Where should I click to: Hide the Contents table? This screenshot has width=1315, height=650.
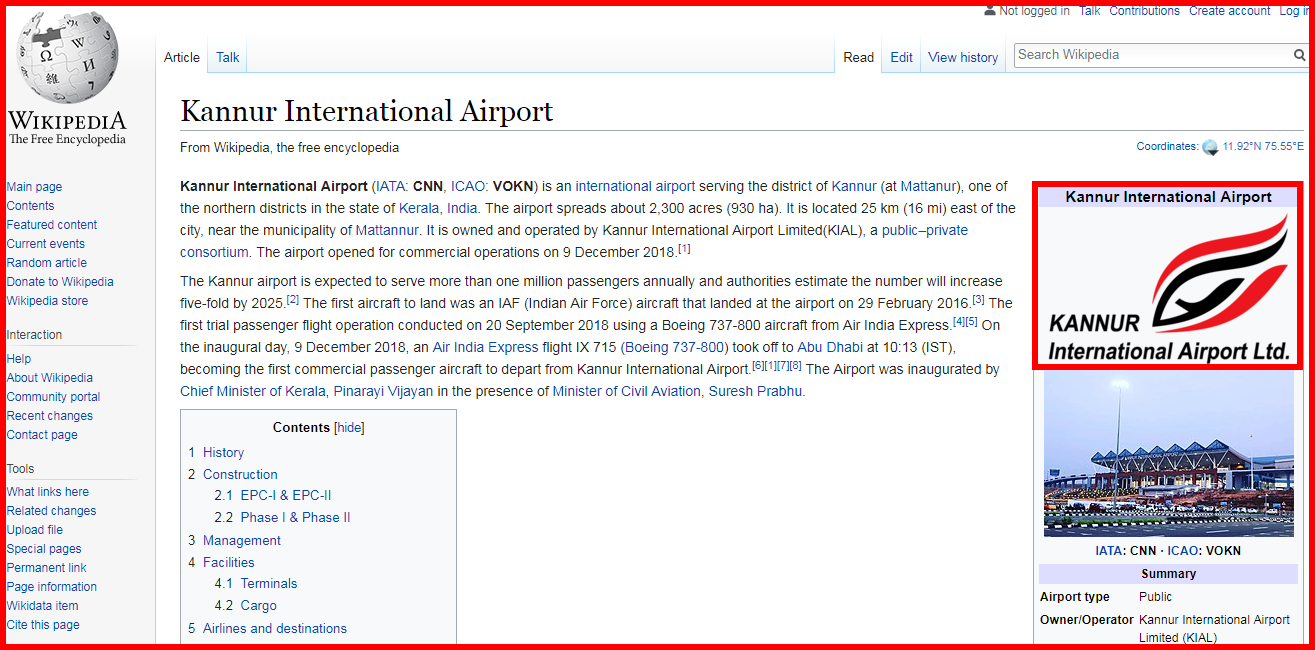pos(349,428)
